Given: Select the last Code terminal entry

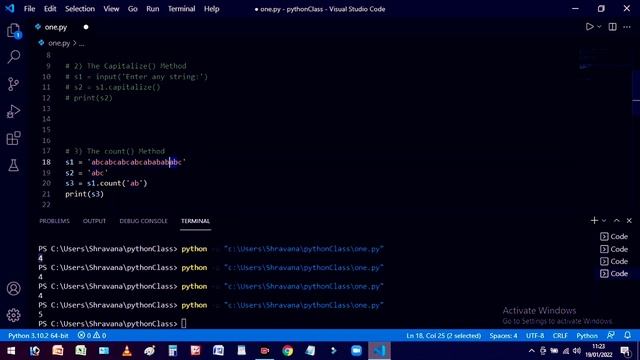Looking at the screenshot, I should (614, 273).
